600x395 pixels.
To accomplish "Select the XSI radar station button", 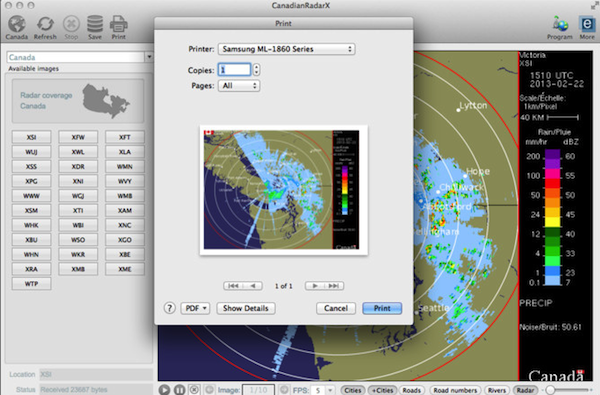I will click(31, 137).
